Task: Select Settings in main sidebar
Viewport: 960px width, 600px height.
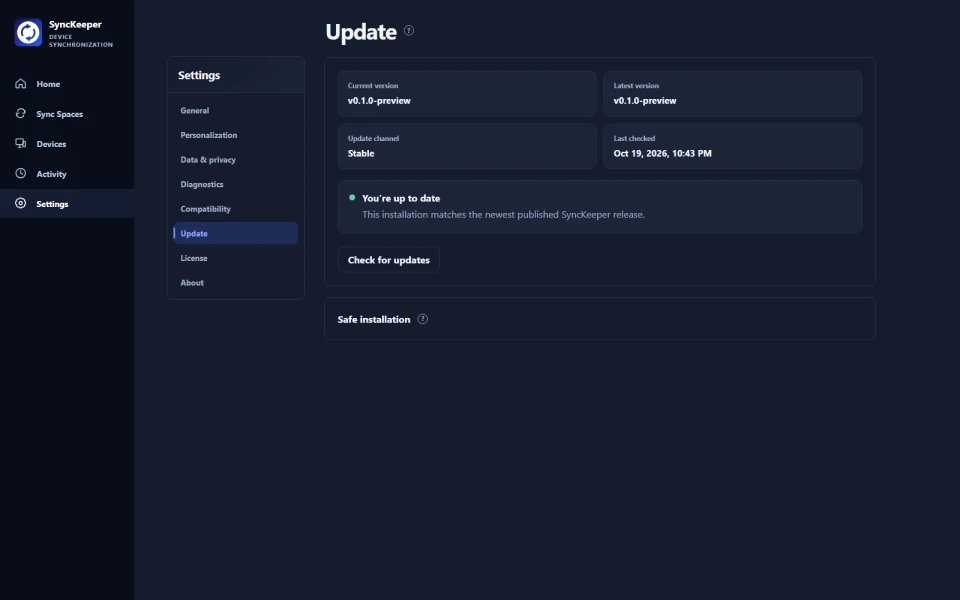Action: (x=67, y=204)
